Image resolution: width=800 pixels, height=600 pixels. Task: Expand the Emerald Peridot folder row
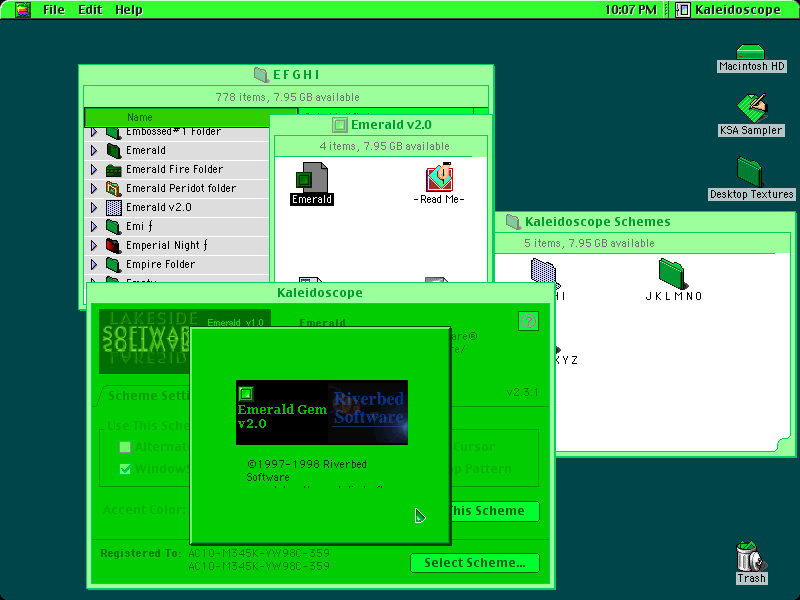[x=94, y=188]
